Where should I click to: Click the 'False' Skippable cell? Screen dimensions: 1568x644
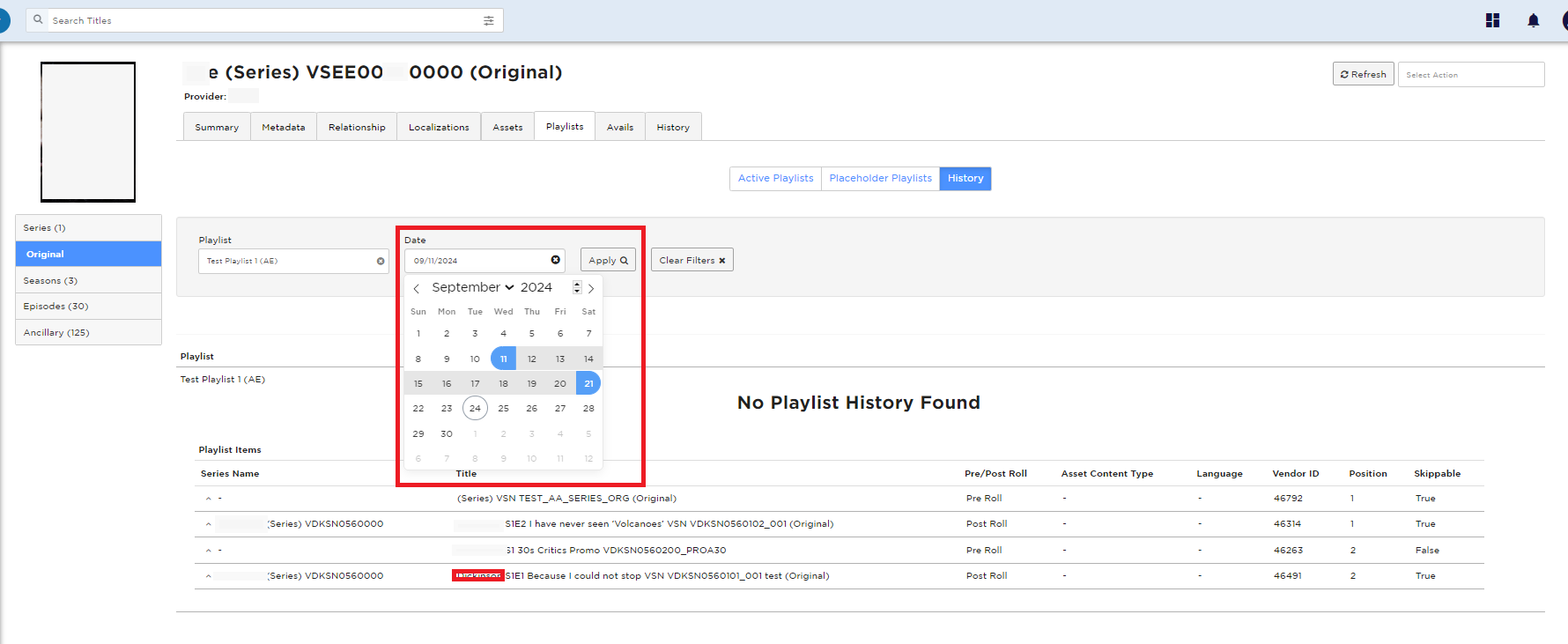click(1427, 551)
